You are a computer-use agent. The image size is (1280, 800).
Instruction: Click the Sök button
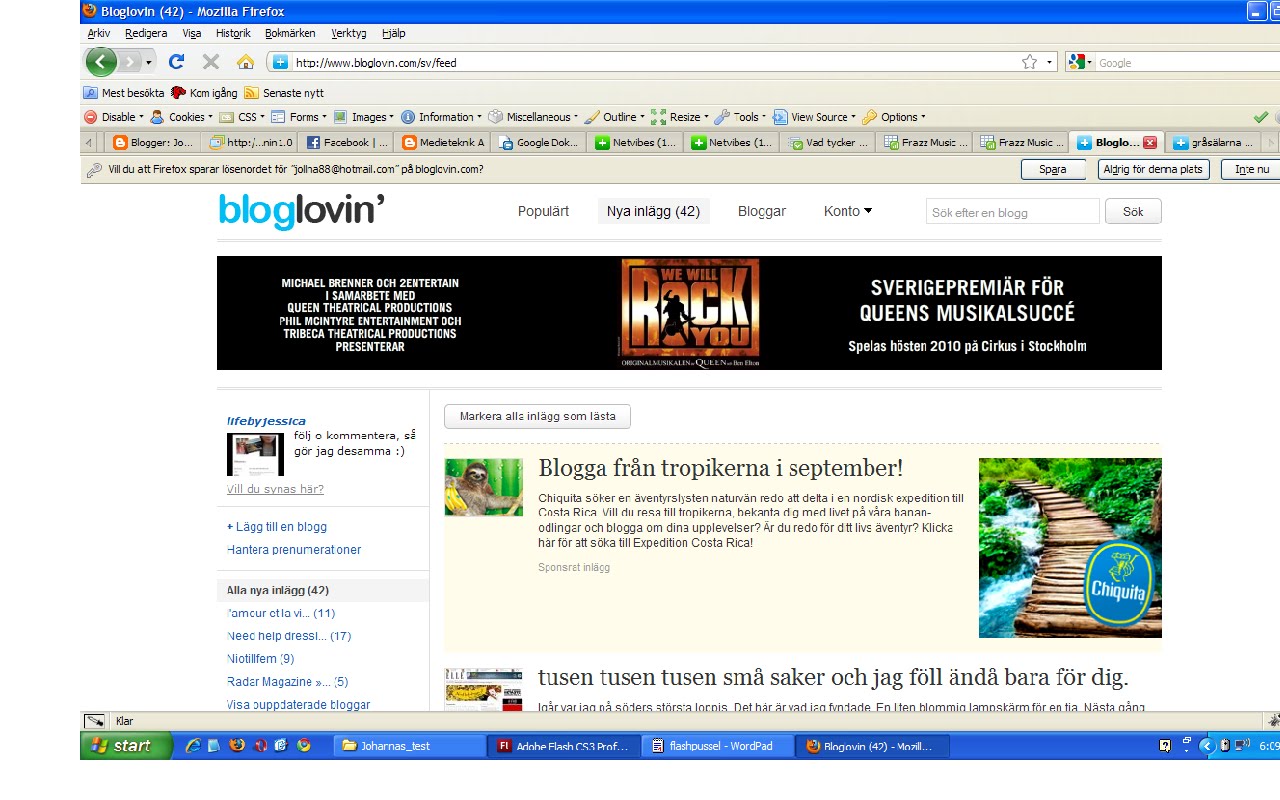[1133, 212]
